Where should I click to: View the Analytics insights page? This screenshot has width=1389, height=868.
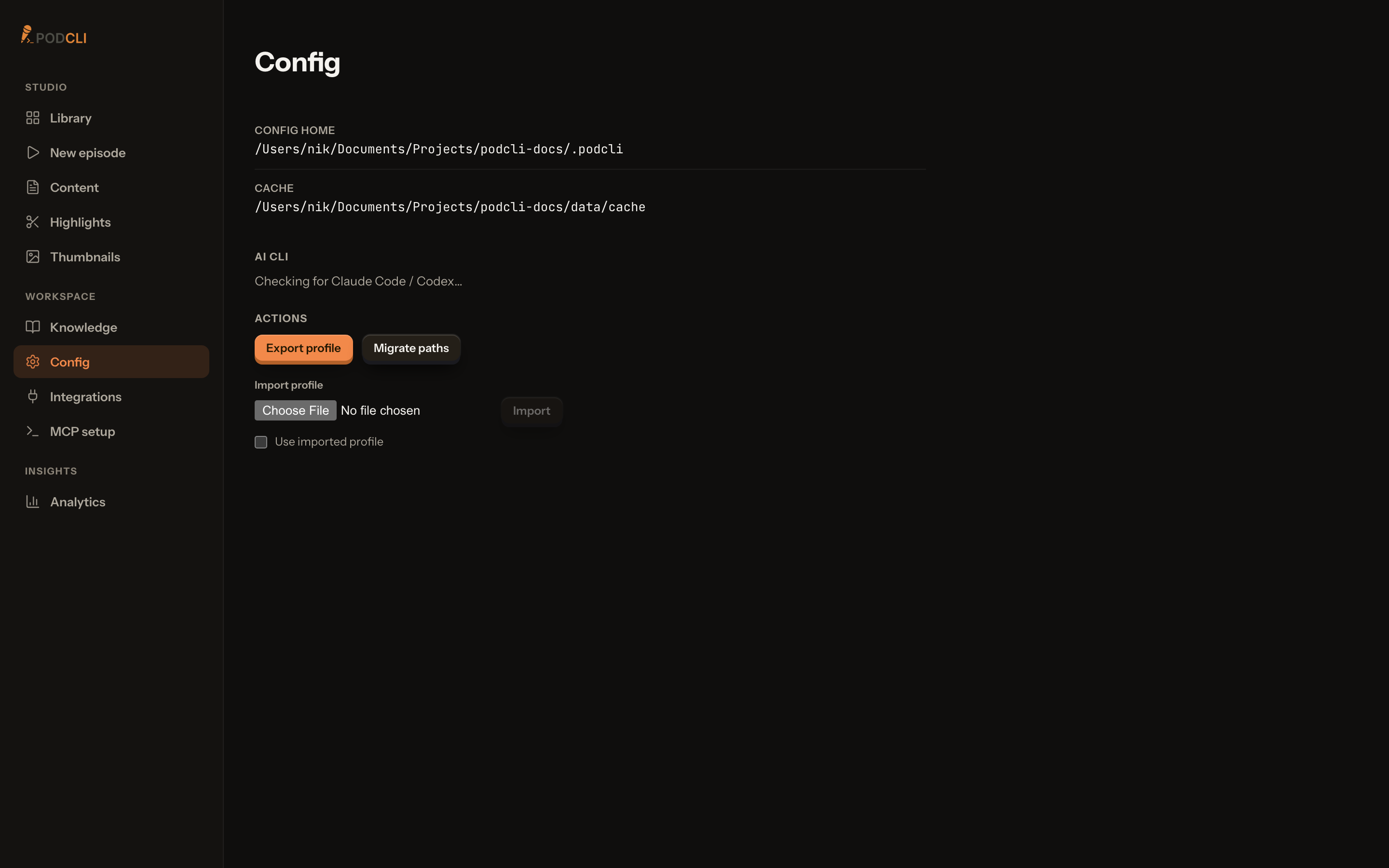[x=111, y=502]
